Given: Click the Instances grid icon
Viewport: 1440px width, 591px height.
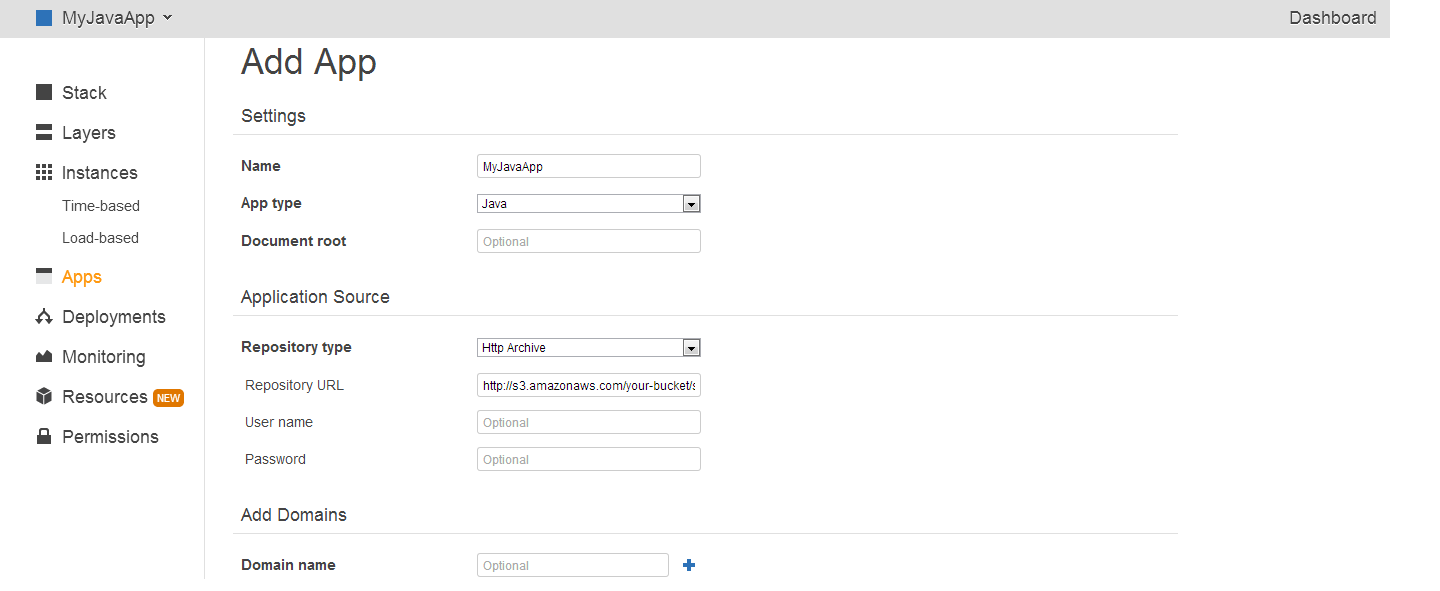Looking at the screenshot, I should (x=44, y=172).
